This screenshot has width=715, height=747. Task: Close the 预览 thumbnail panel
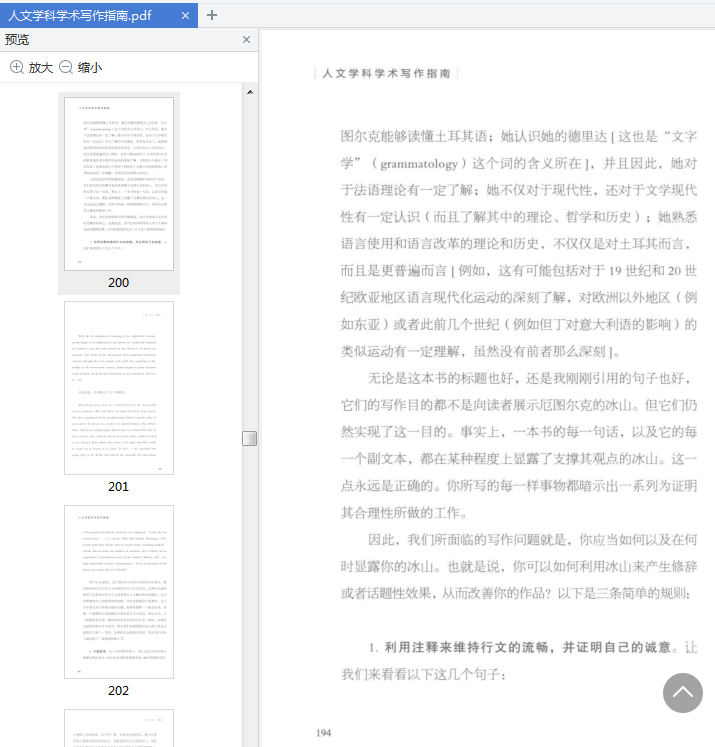(247, 40)
